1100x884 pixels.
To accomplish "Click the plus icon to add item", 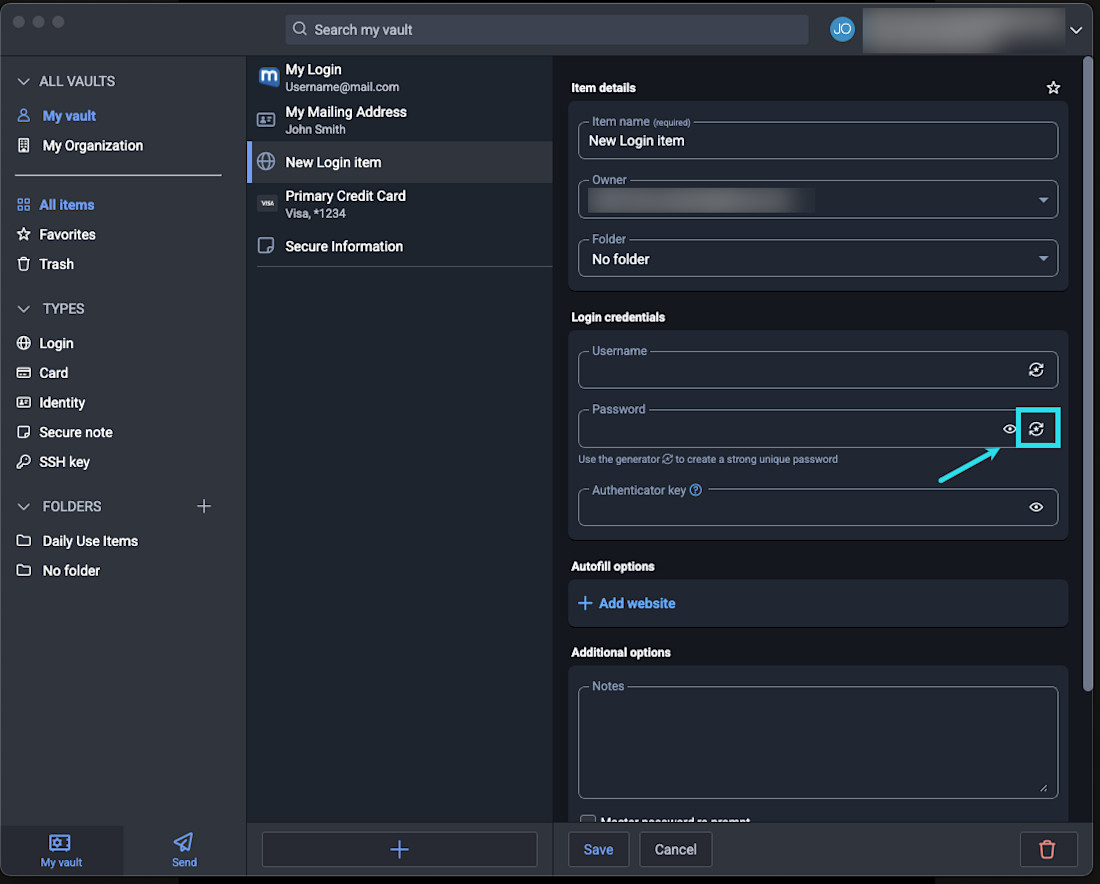I will (399, 849).
